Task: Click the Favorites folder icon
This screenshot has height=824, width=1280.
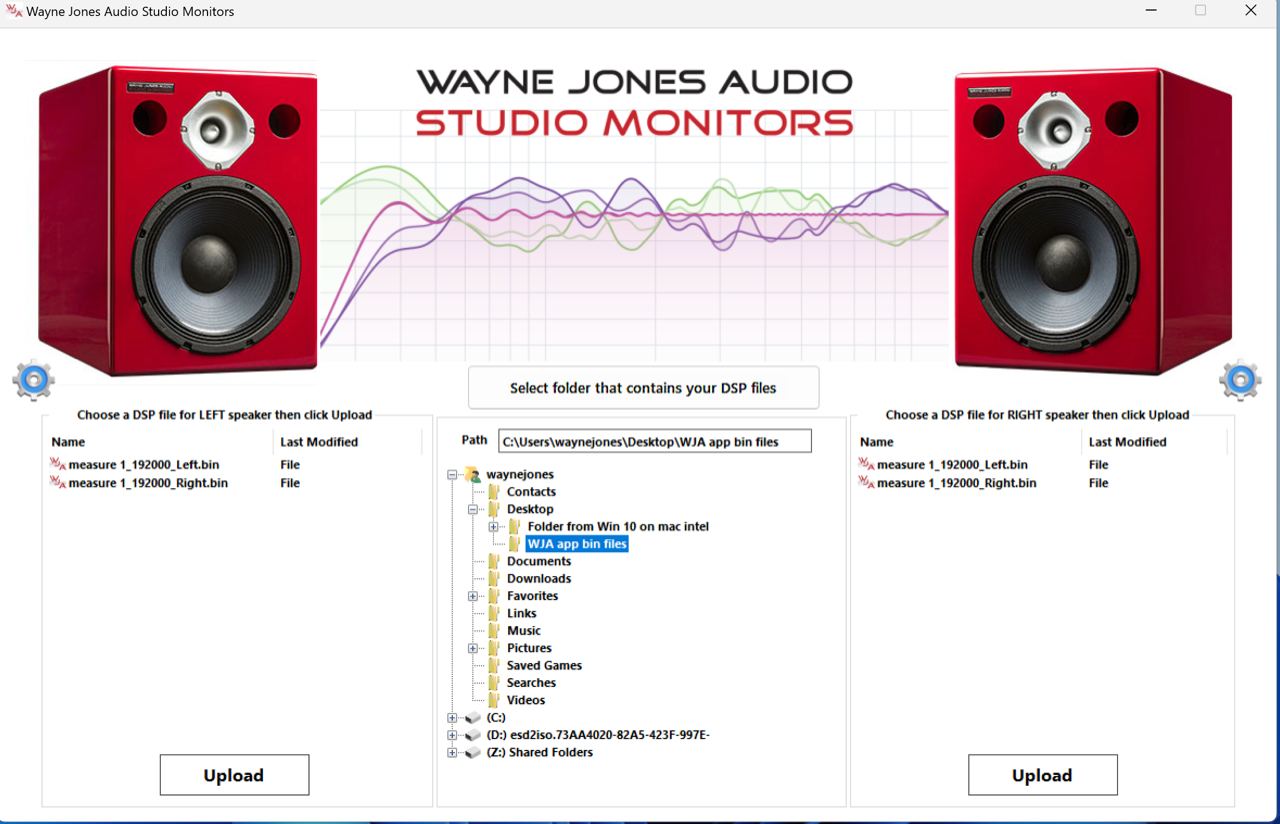Action: coord(494,596)
